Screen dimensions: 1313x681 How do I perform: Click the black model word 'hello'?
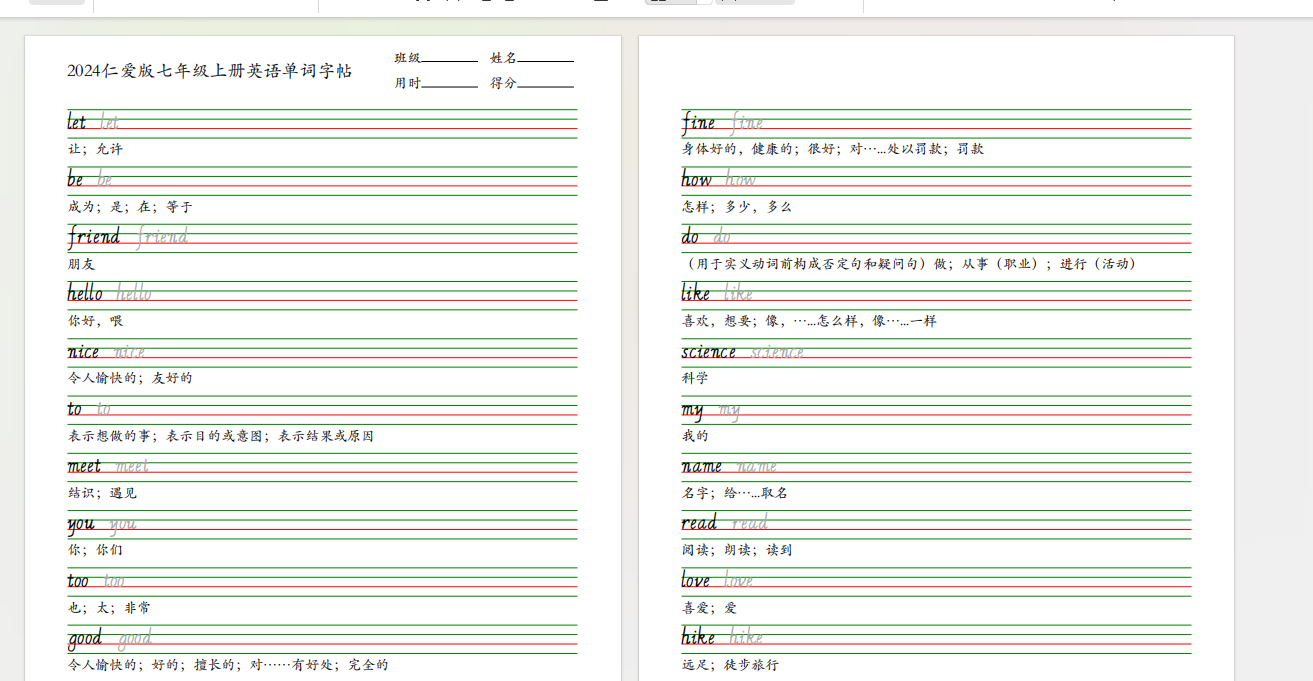(85, 293)
